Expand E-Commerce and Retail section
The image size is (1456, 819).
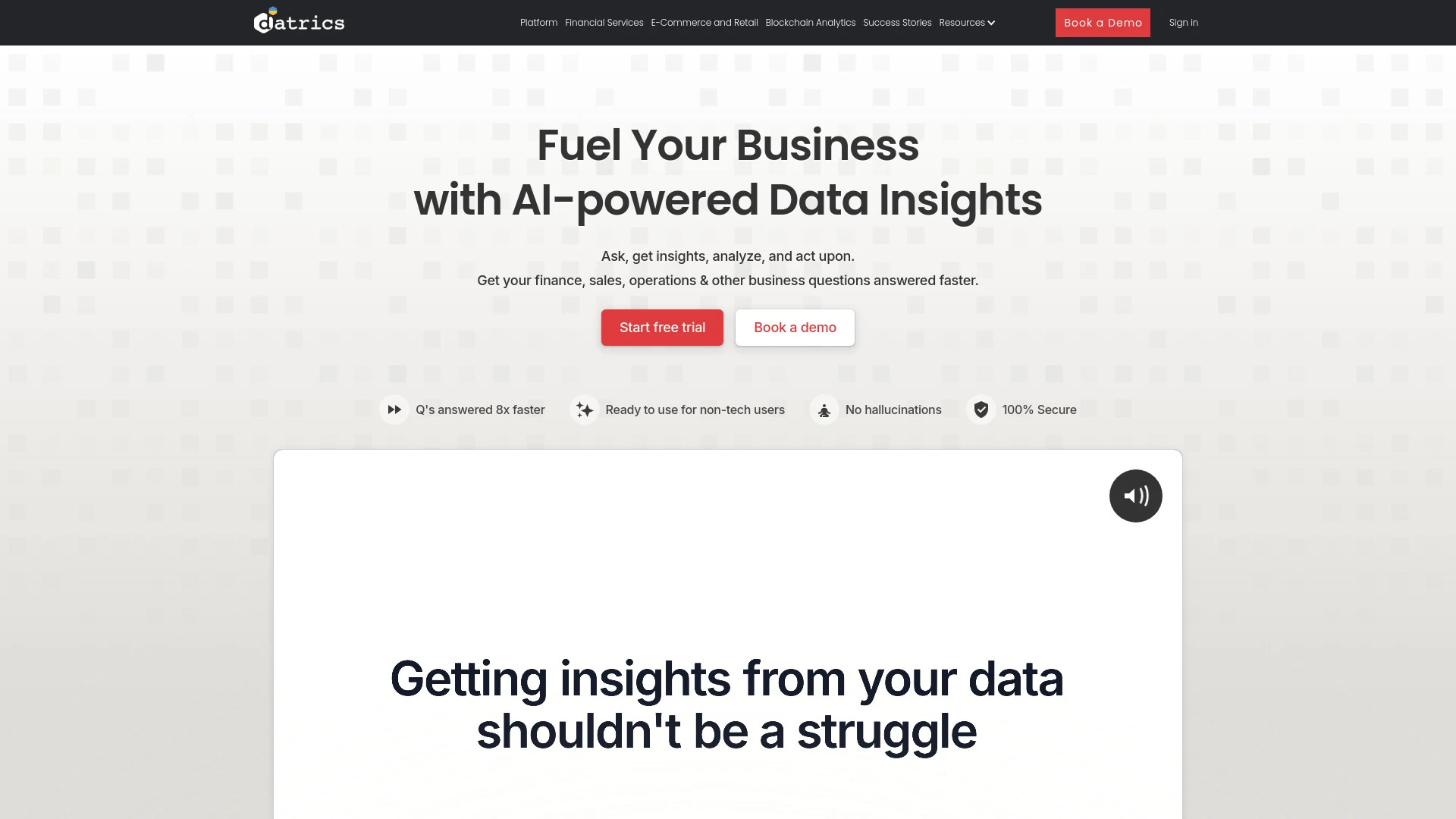coord(704,22)
